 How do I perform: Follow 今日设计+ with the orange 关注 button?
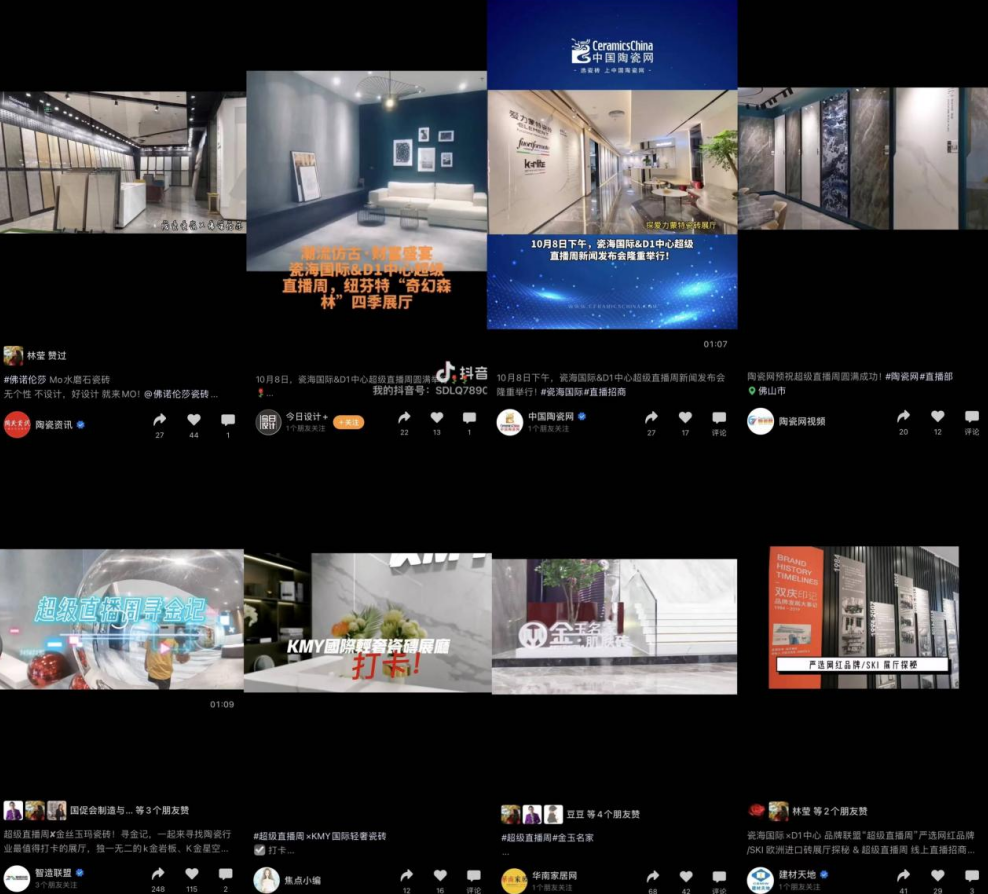pos(349,422)
